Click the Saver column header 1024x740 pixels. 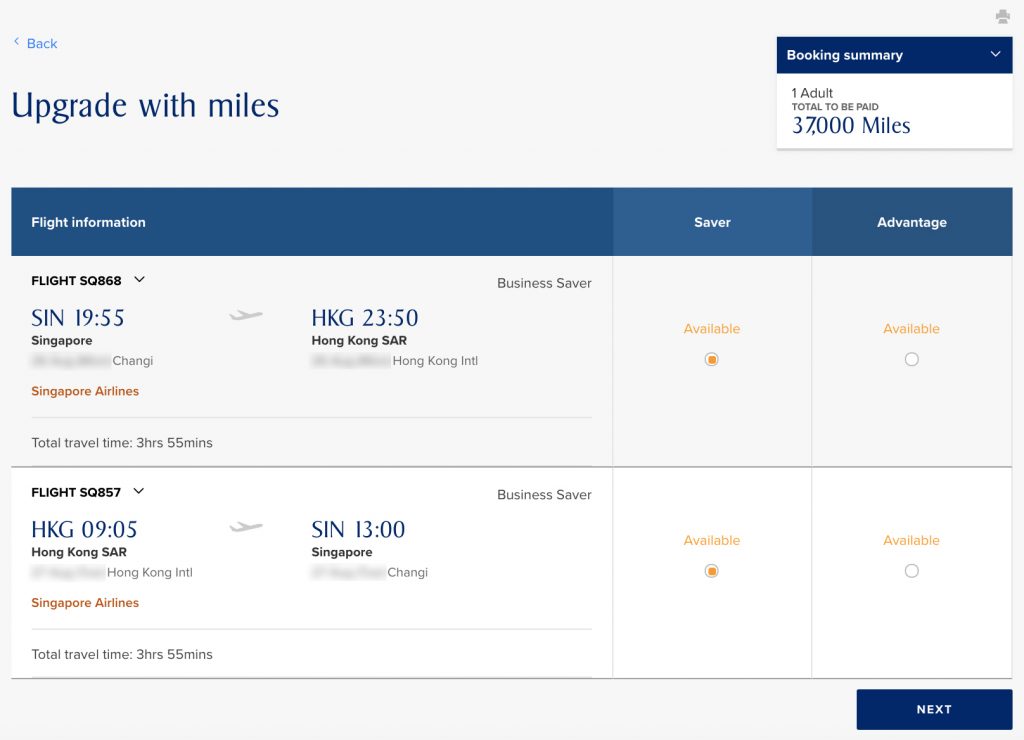tap(711, 222)
